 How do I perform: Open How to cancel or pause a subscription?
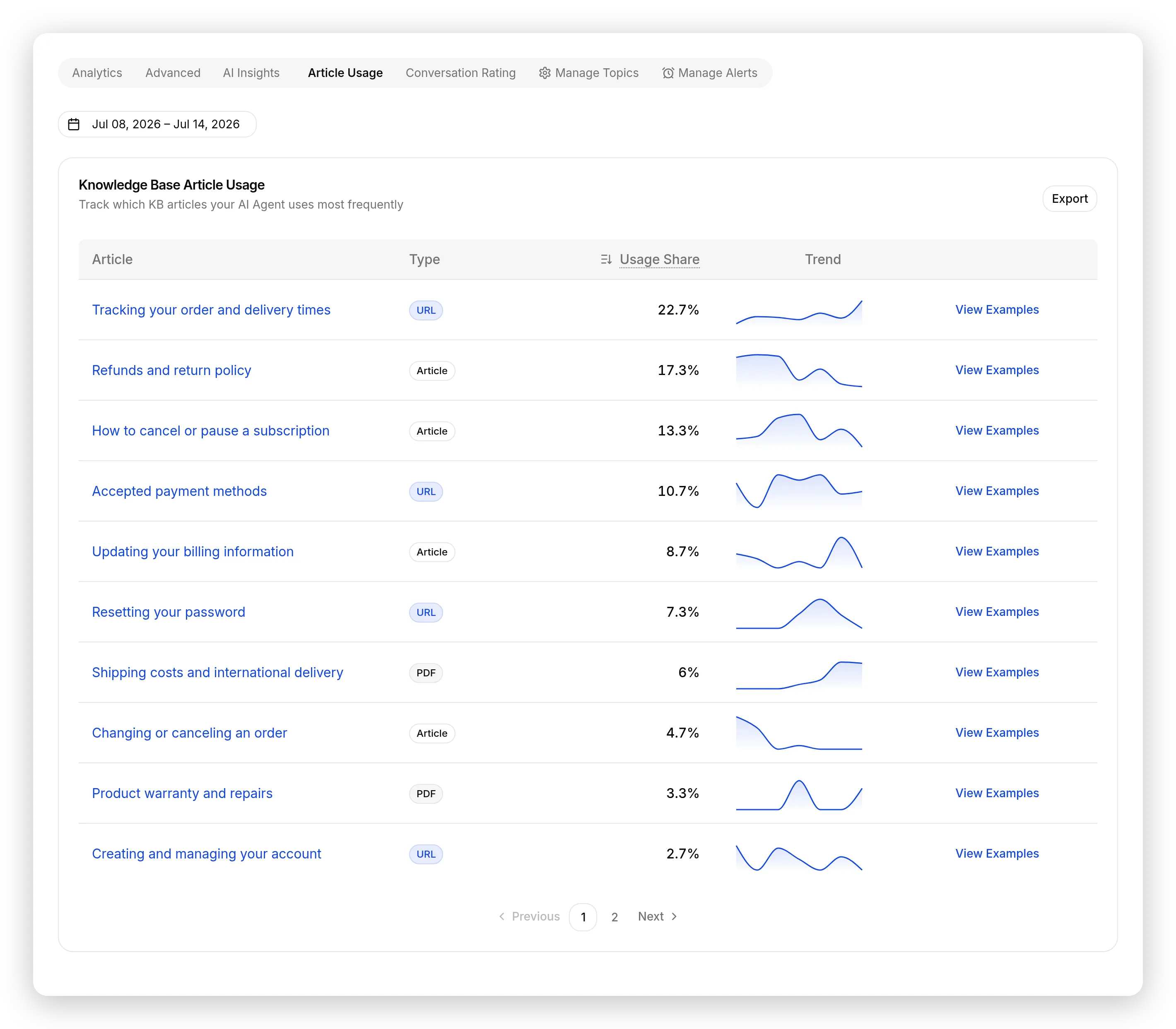[x=211, y=430]
